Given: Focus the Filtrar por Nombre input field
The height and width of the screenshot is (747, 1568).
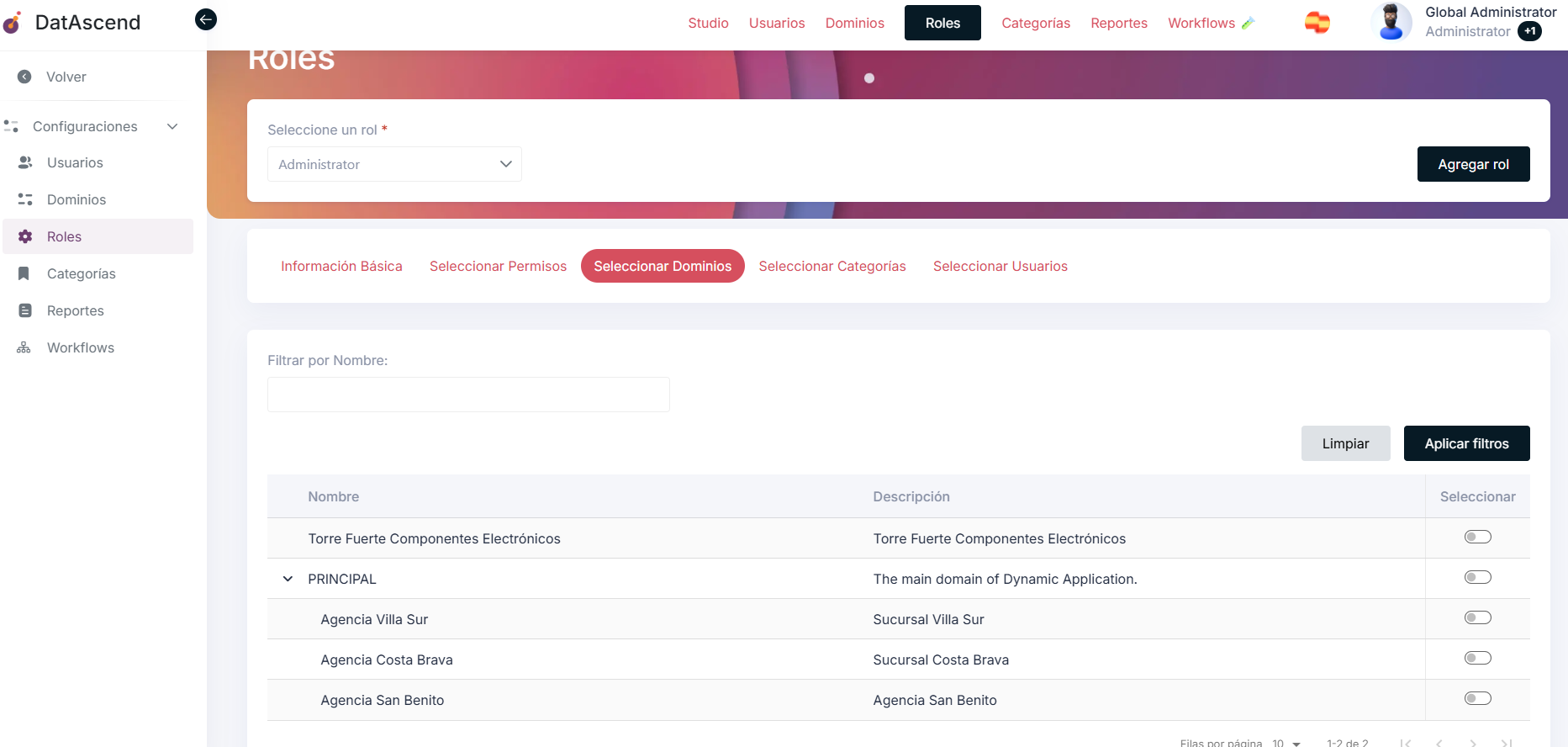Looking at the screenshot, I should pos(468,395).
